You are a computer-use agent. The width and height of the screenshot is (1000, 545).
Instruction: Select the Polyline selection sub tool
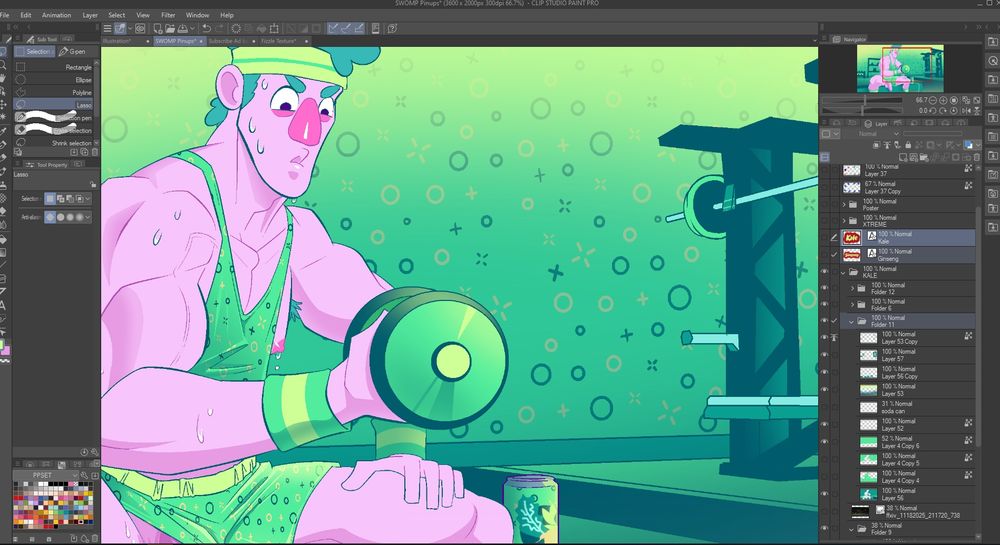pos(56,92)
